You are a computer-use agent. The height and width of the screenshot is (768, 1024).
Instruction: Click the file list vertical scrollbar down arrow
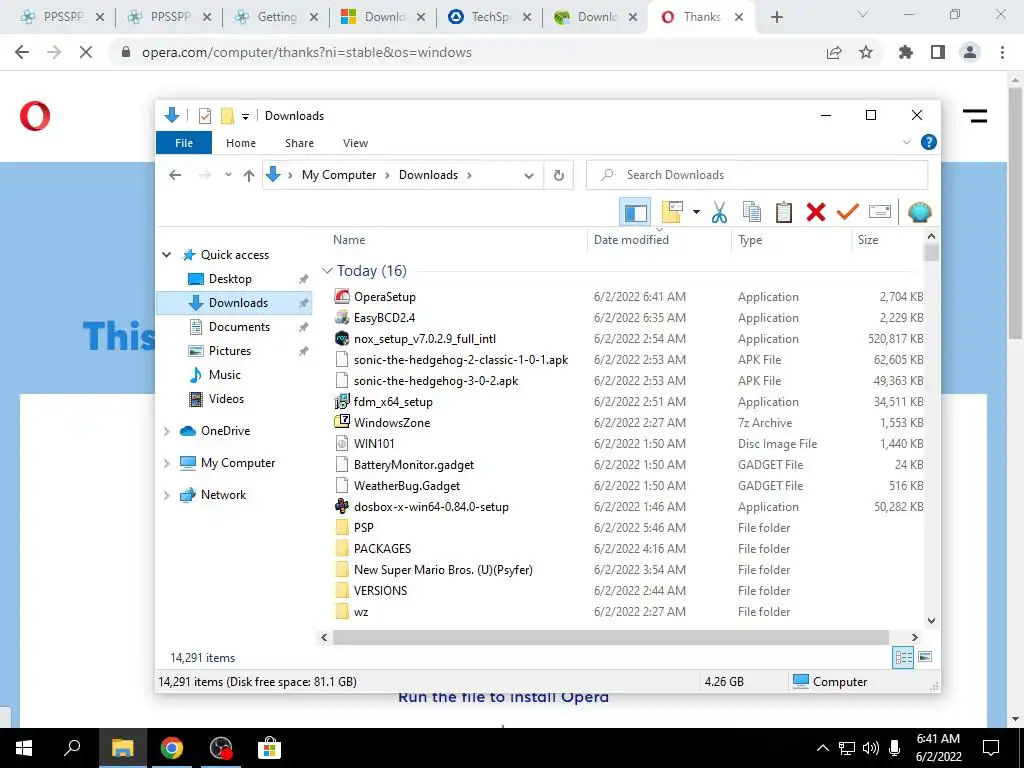click(x=932, y=621)
